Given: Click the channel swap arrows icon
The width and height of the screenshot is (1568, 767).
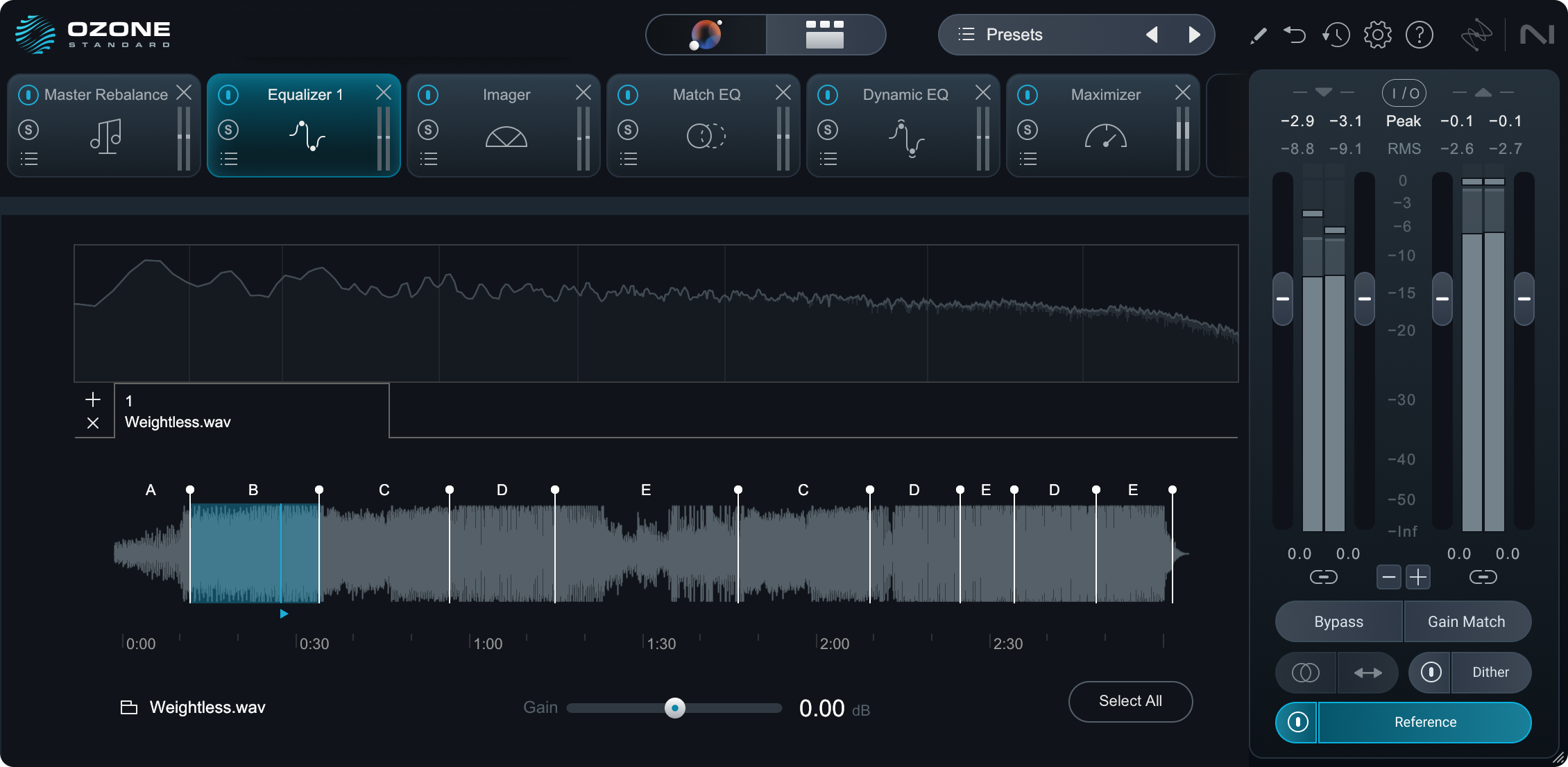Looking at the screenshot, I should tap(1367, 672).
